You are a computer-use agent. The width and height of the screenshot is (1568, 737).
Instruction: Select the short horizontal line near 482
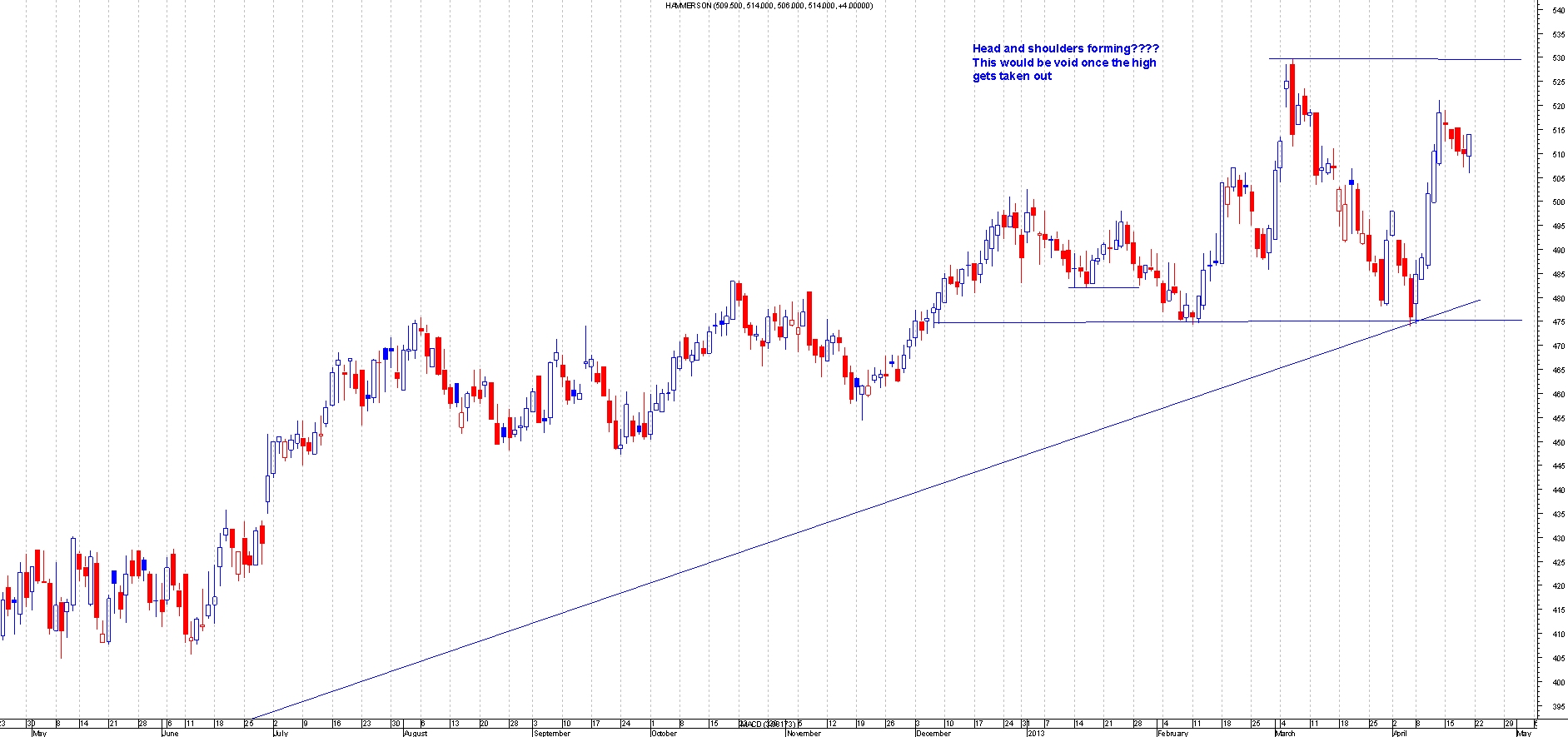pyautogui.click(x=1103, y=287)
